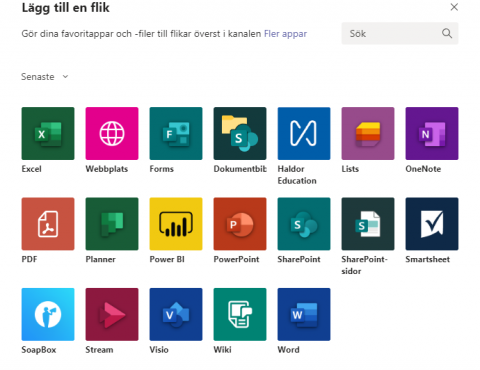
Task: Pick the Lists app icon
Action: tap(368, 133)
